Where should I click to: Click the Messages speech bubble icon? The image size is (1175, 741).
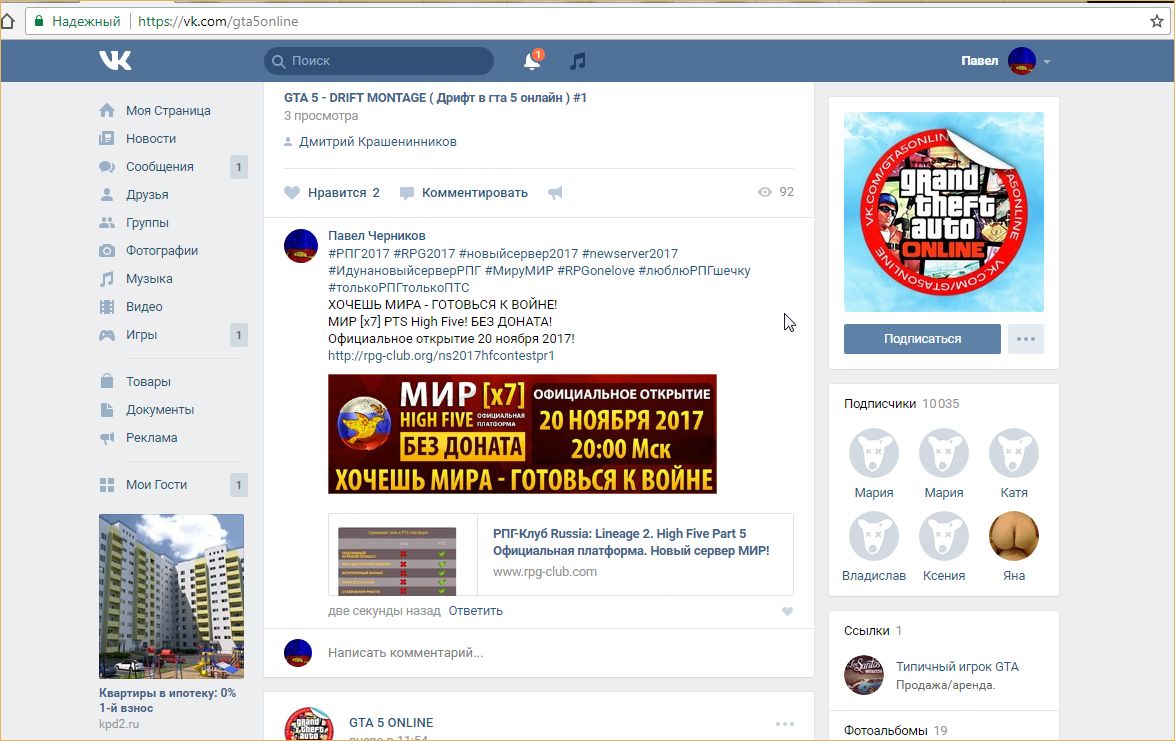pos(107,166)
